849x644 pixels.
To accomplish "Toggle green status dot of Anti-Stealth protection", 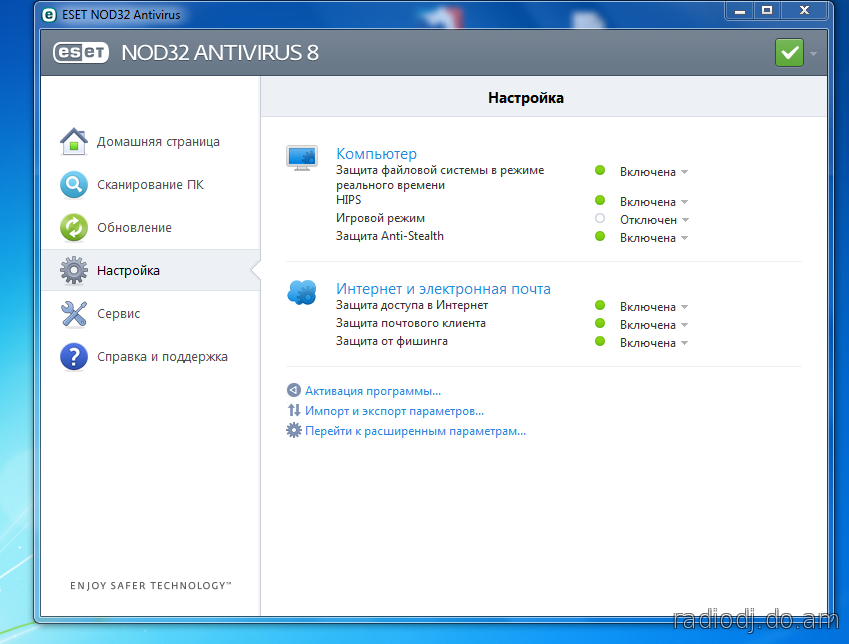I will (599, 236).
